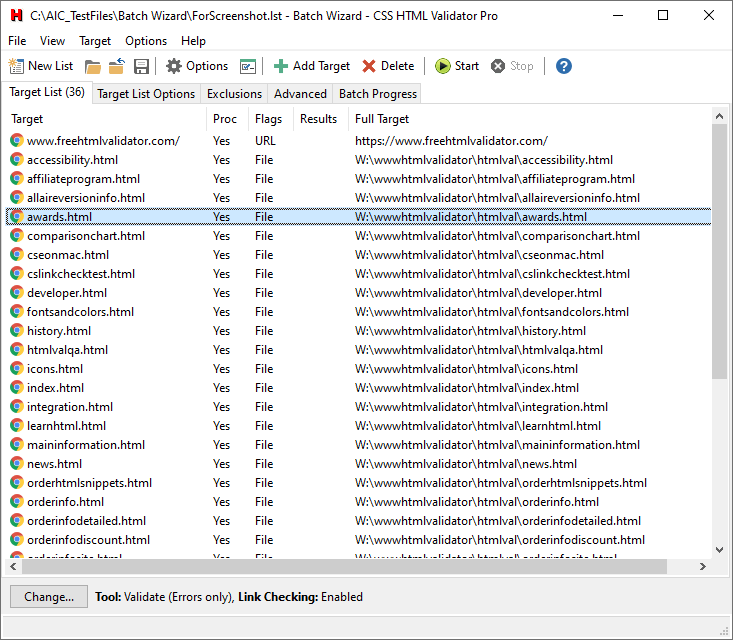Click Chrome icon beside affiliateprogram.html
The width and height of the screenshot is (733, 640).
point(16,179)
